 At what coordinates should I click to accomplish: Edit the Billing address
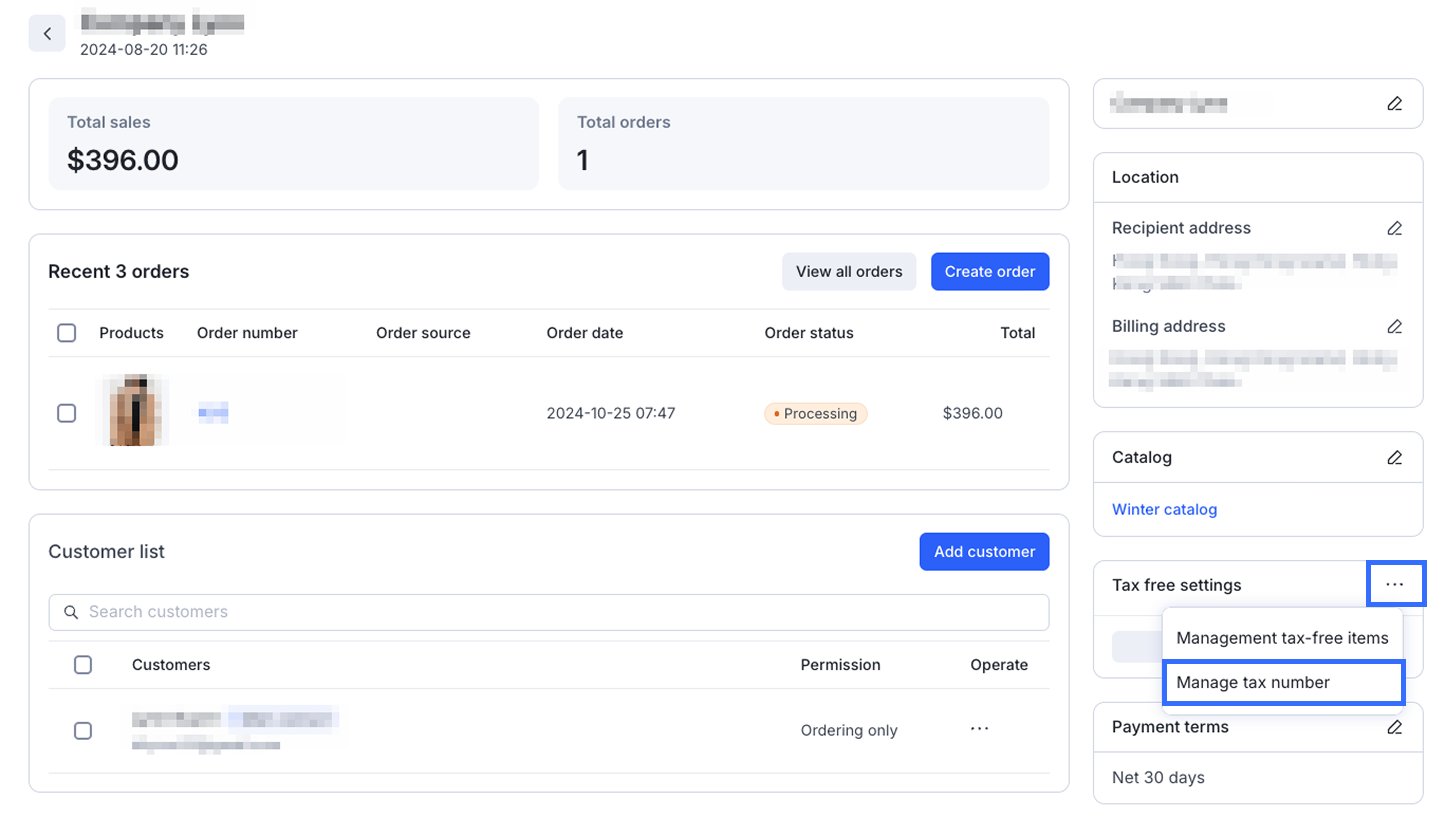coord(1394,326)
